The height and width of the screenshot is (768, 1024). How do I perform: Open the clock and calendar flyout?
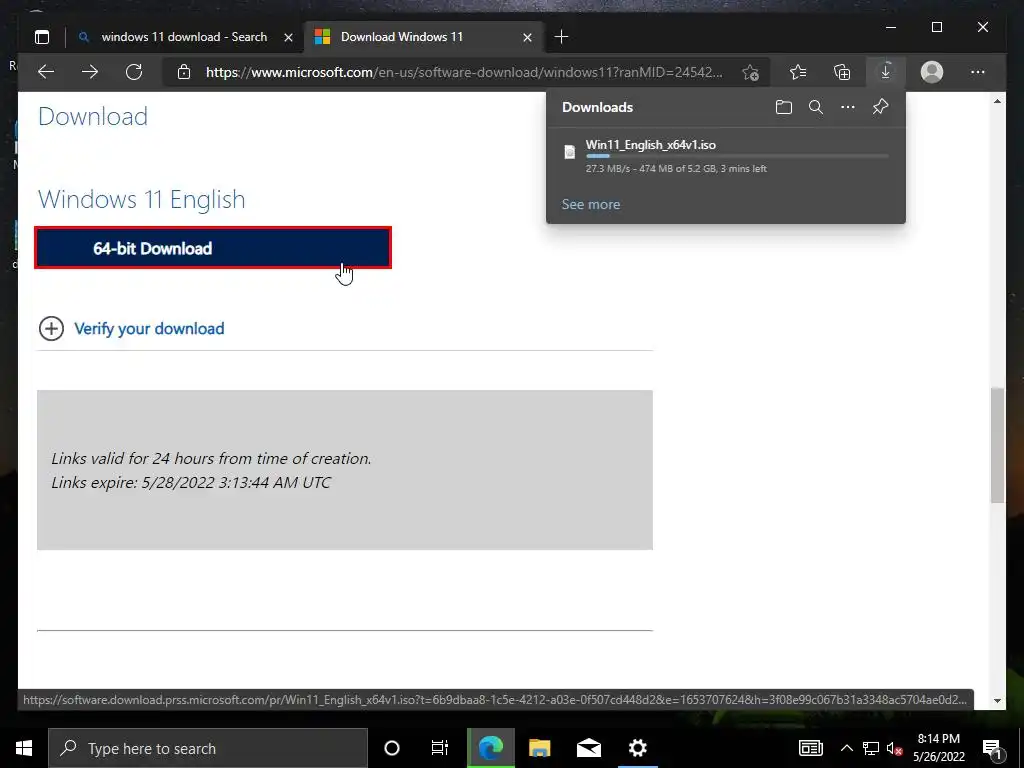938,748
